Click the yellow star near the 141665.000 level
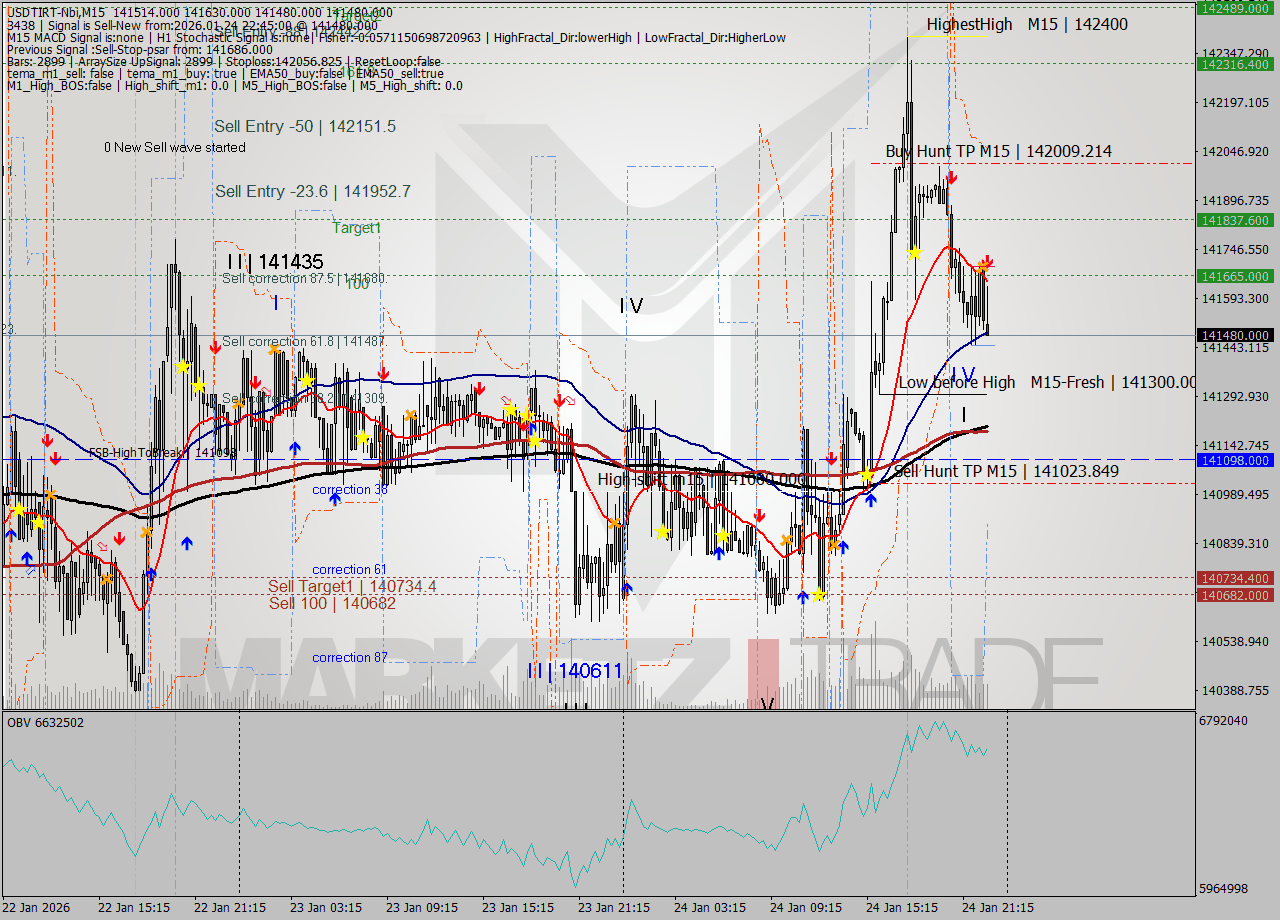Image resolution: width=1280 pixels, height=920 pixels. click(915, 252)
